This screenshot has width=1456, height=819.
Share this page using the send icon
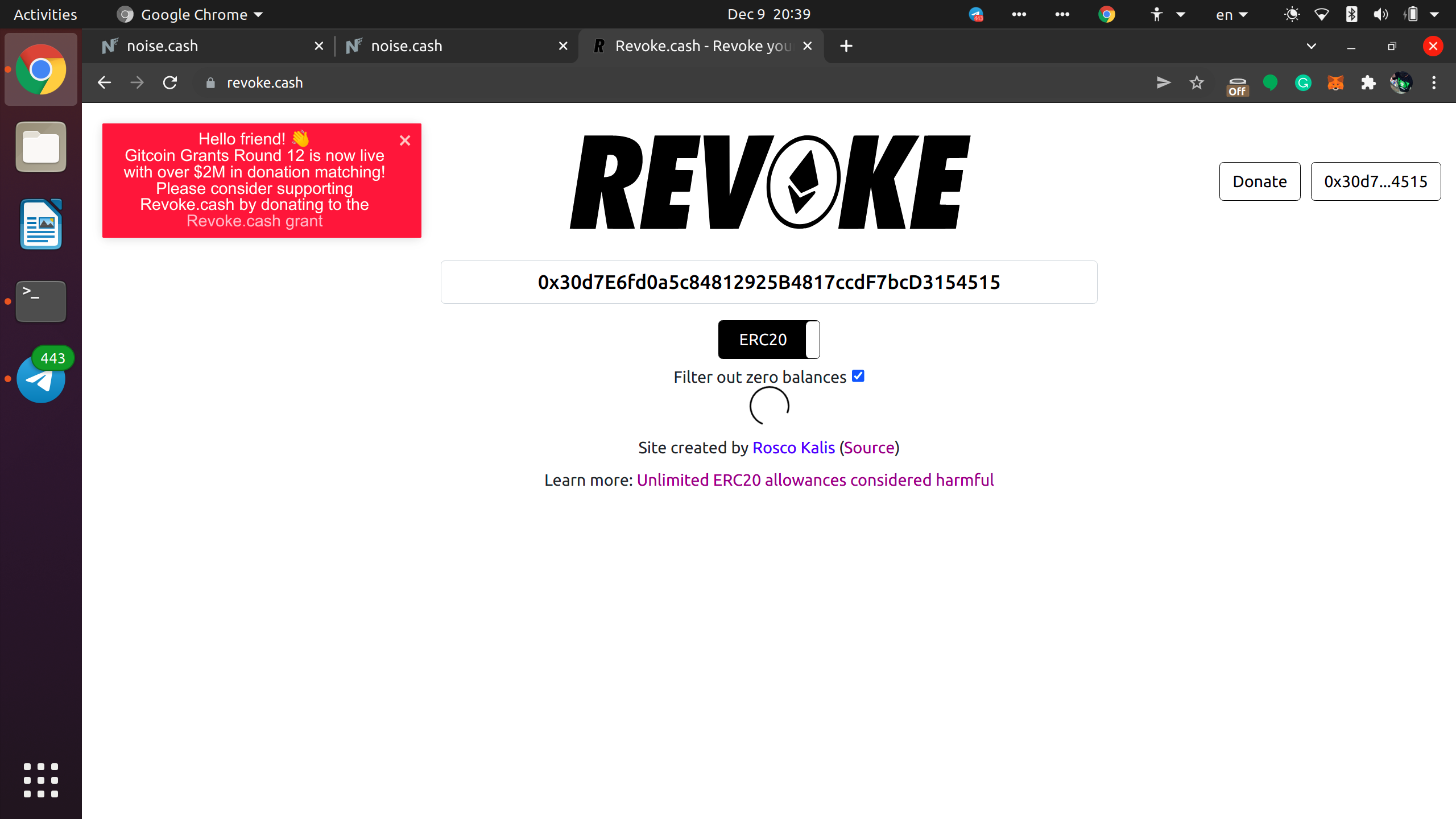click(x=1164, y=82)
